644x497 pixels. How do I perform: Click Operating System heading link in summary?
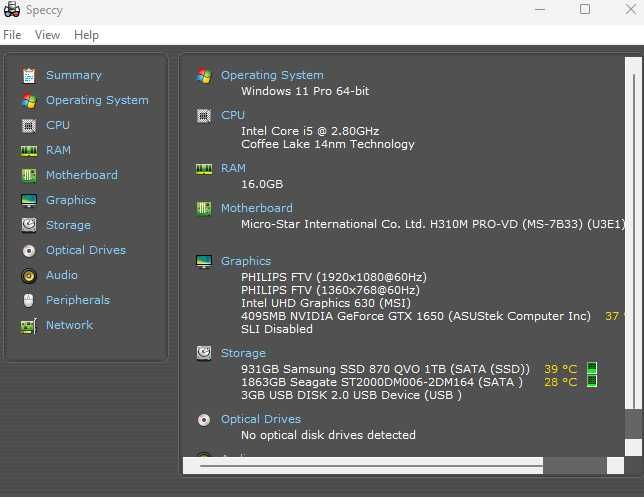coord(272,75)
